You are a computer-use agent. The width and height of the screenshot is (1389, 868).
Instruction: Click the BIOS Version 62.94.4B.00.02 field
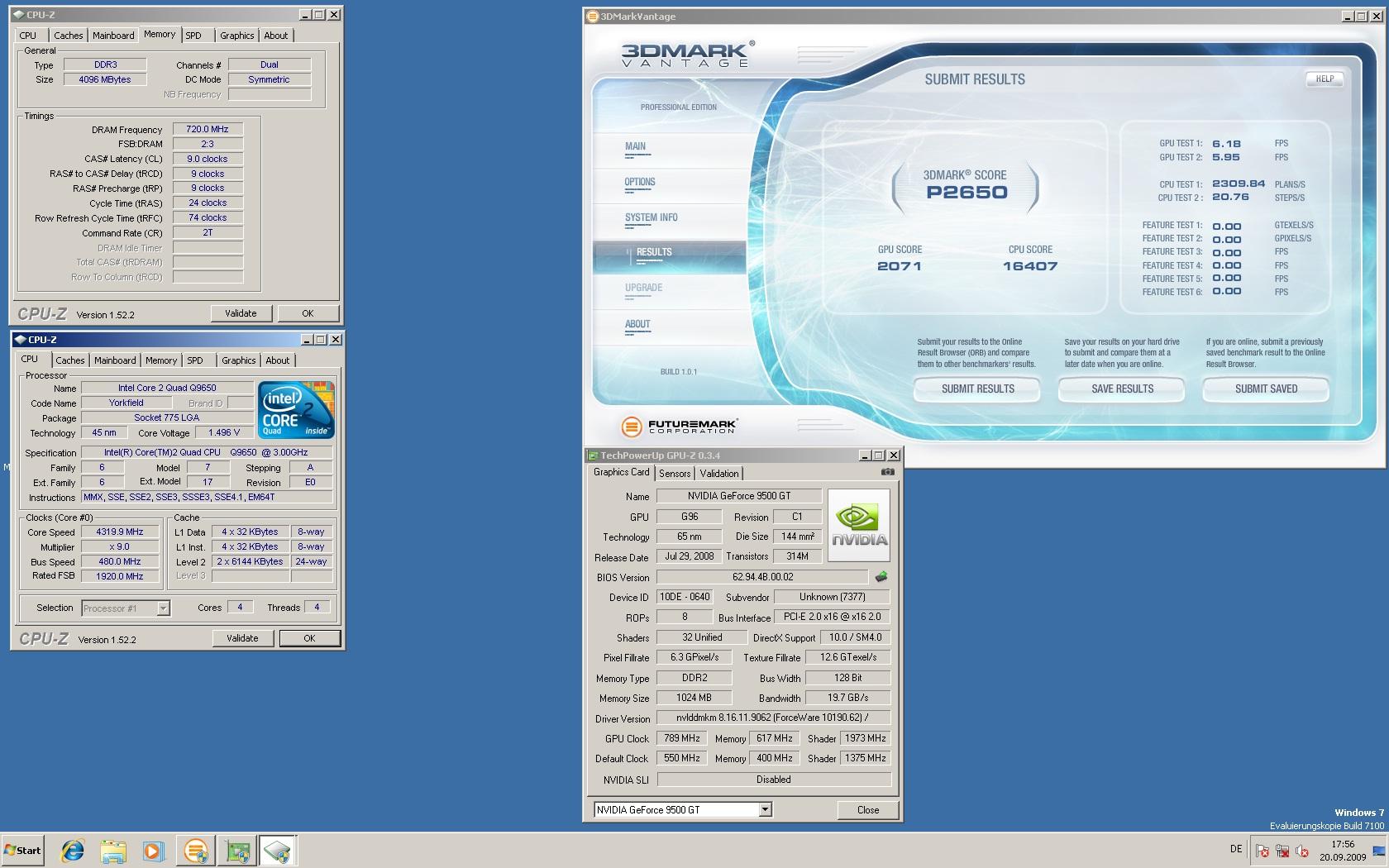762,577
